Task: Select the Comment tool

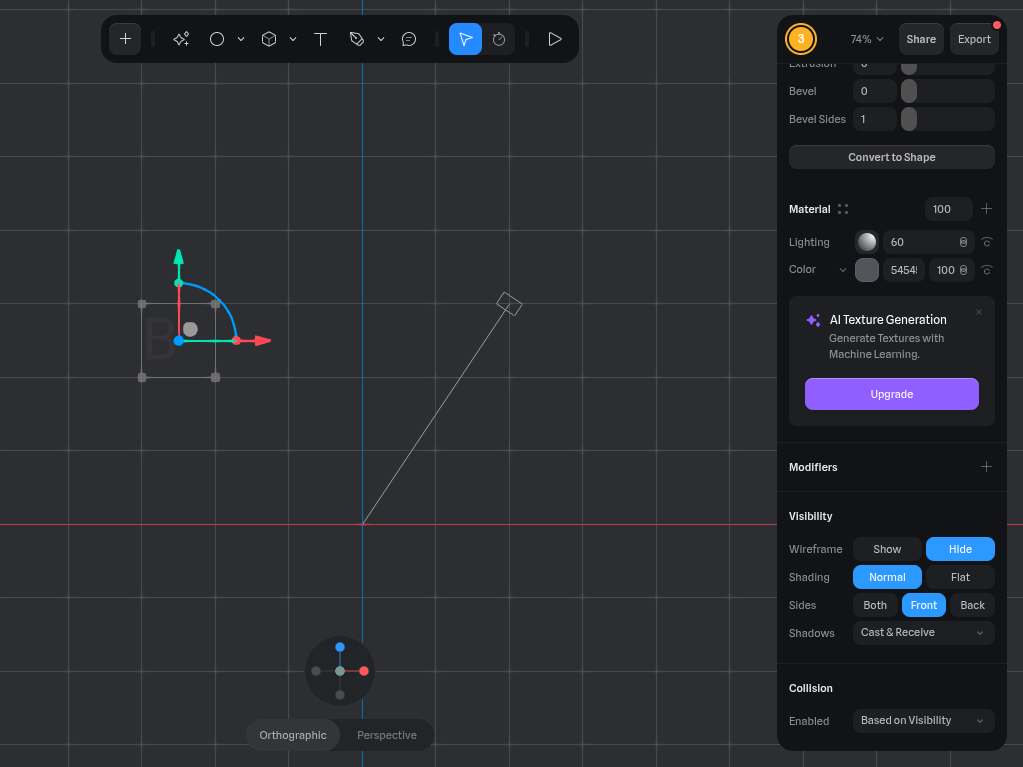Action: (409, 39)
